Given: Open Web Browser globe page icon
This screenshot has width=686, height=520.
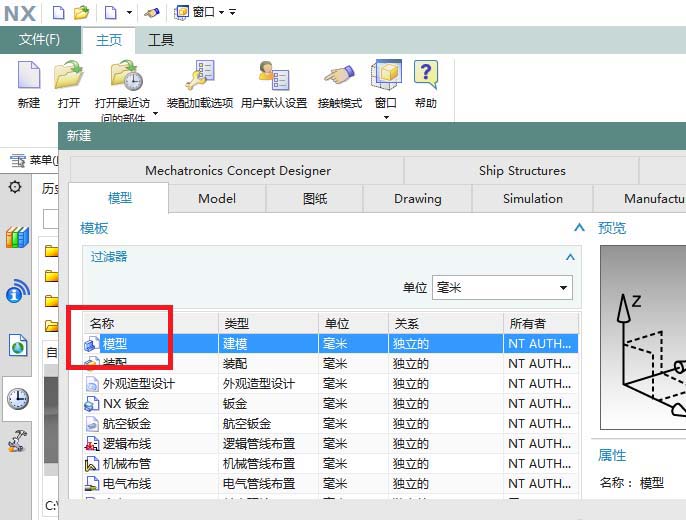Looking at the screenshot, I should [x=18, y=345].
